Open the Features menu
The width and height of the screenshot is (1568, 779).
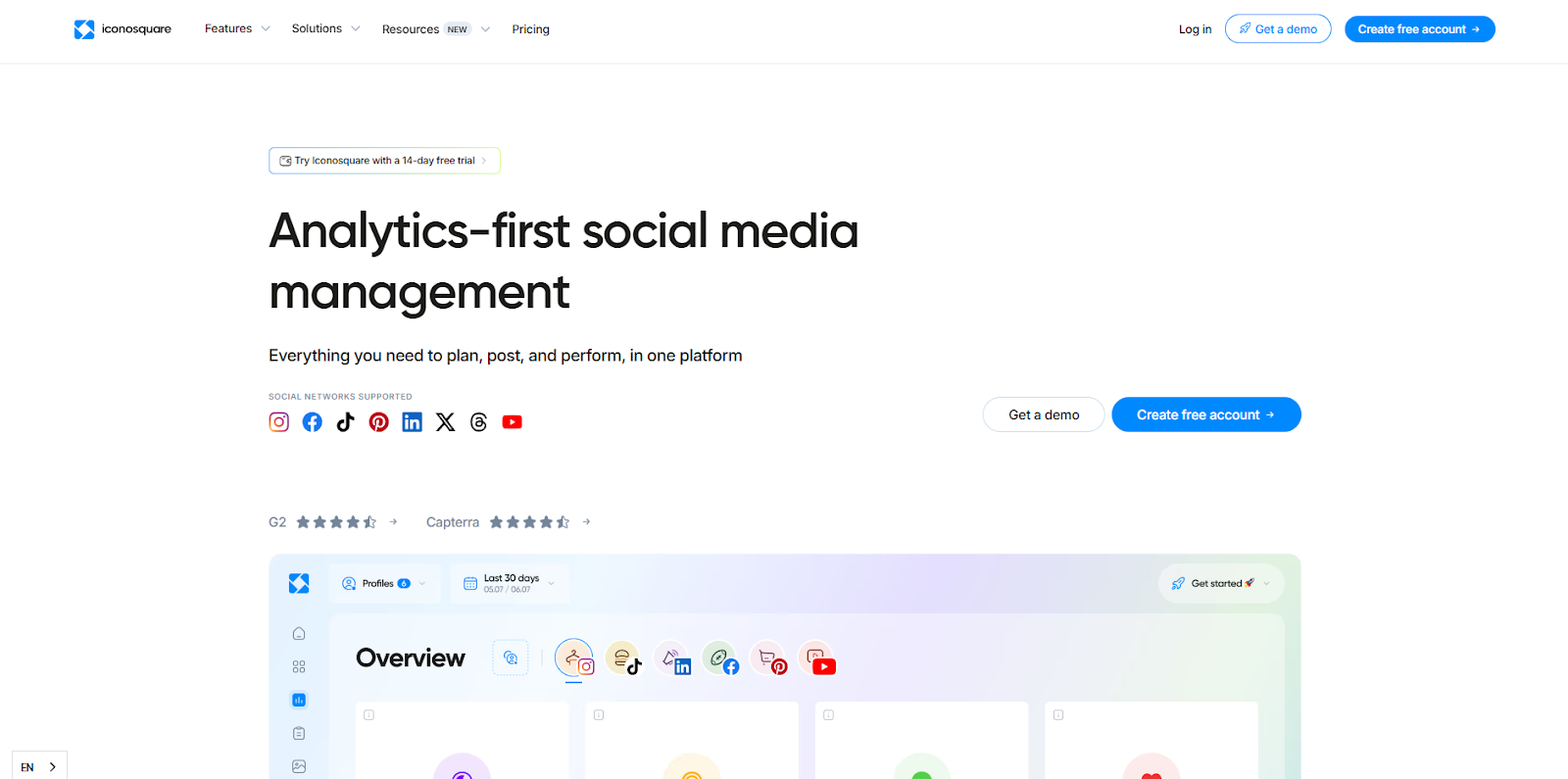228,28
